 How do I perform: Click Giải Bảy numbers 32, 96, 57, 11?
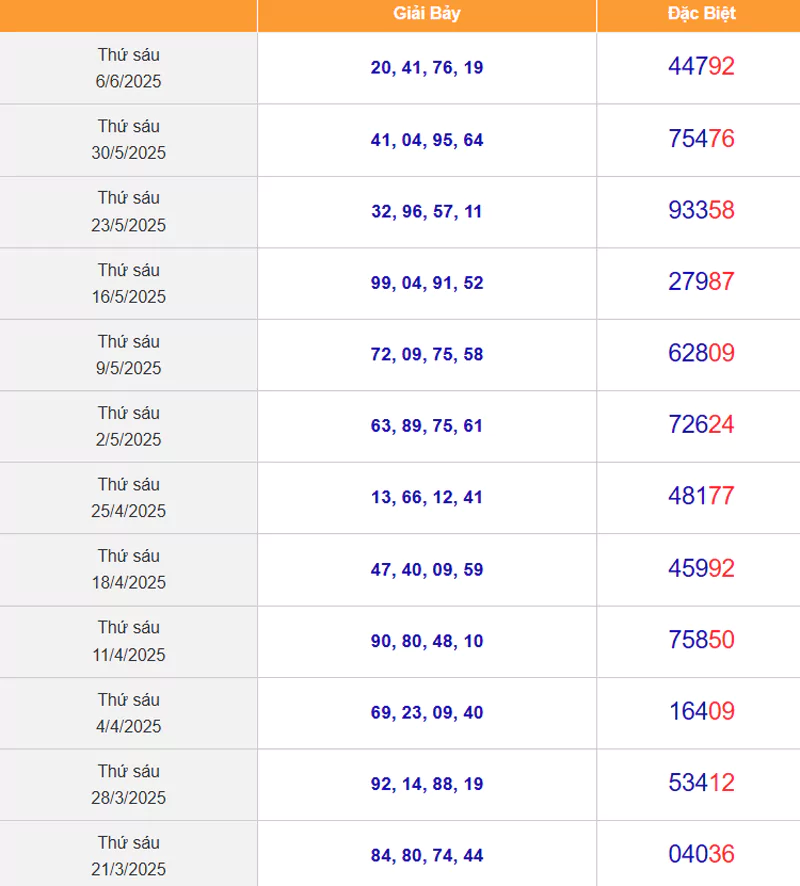click(x=427, y=211)
